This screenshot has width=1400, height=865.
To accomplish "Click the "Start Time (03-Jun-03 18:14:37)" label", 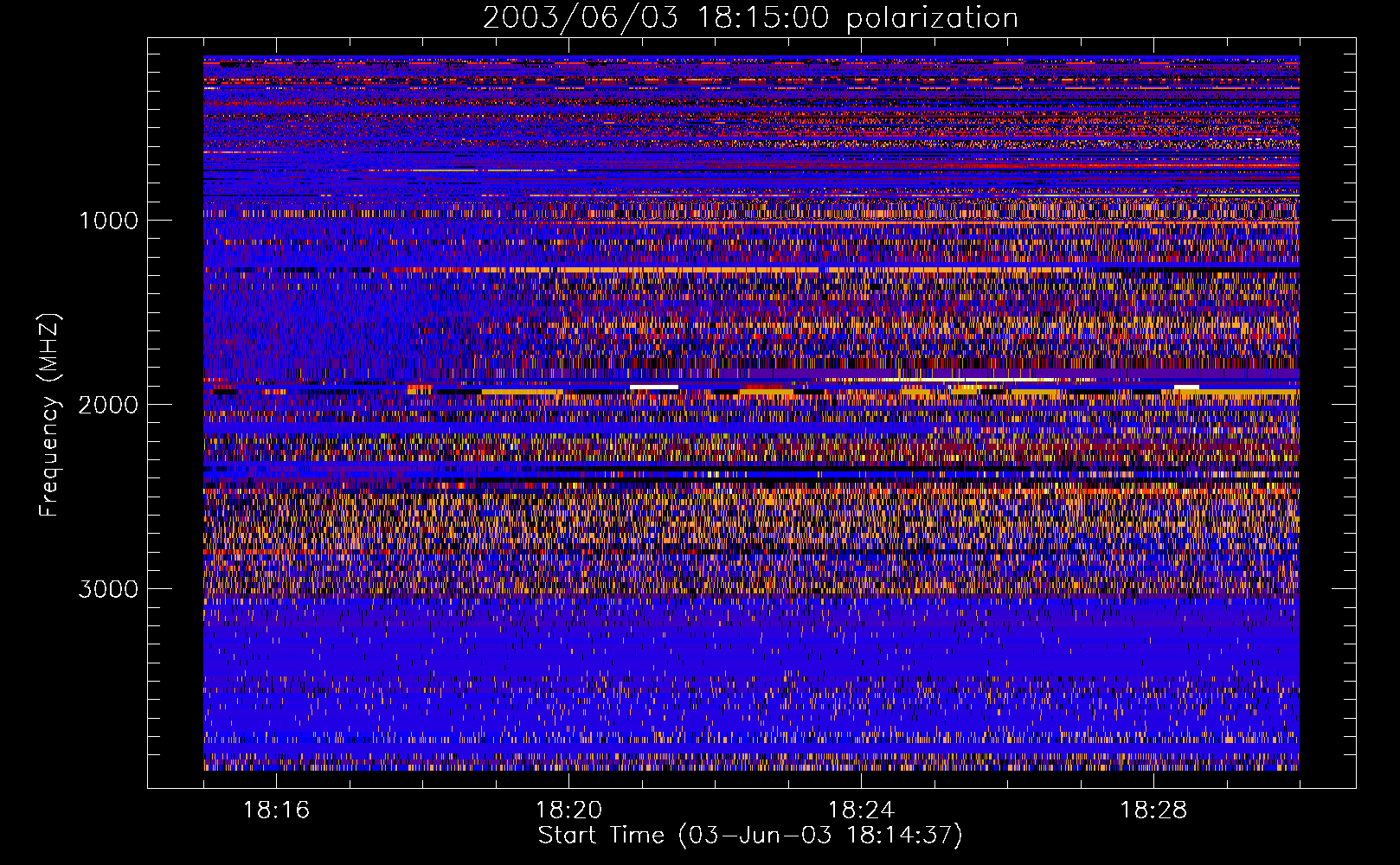I will coord(750,836).
